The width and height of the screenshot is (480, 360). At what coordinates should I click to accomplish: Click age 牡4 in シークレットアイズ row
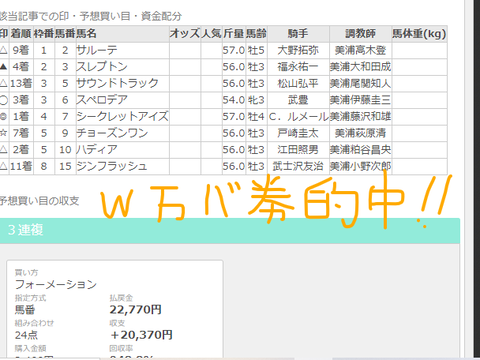pyautogui.click(x=256, y=116)
